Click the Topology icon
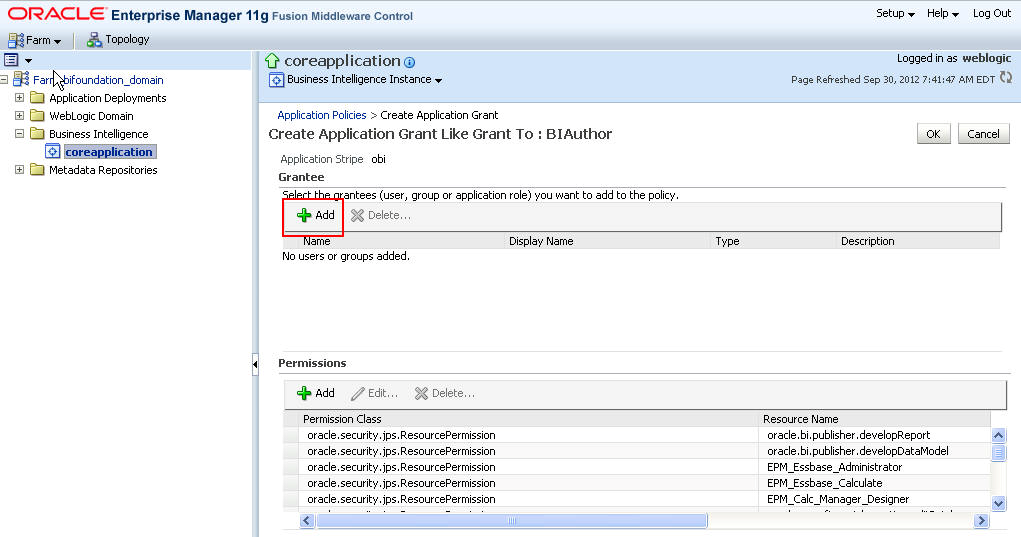 coord(94,40)
